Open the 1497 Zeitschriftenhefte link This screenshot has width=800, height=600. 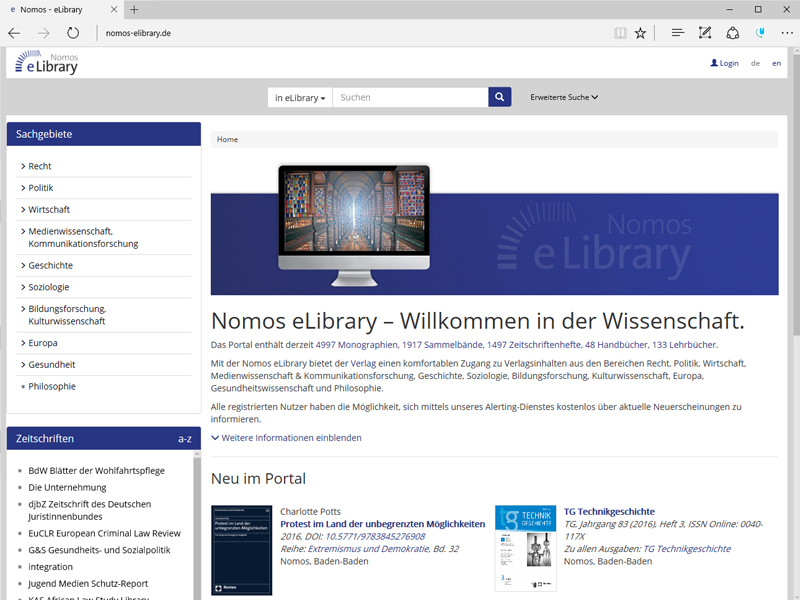(x=534, y=345)
